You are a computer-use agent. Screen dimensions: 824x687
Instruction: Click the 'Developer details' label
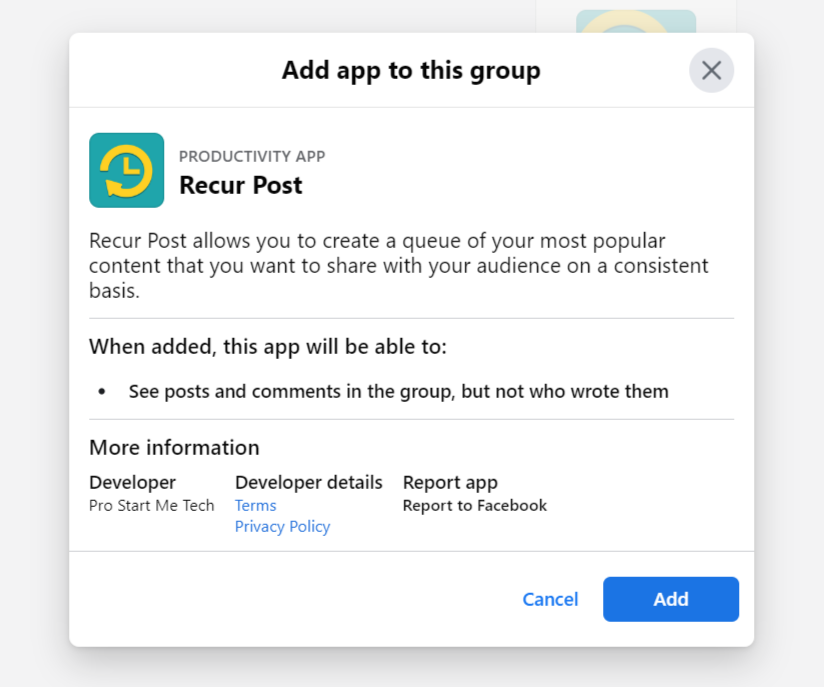click(x=308, y=482)
